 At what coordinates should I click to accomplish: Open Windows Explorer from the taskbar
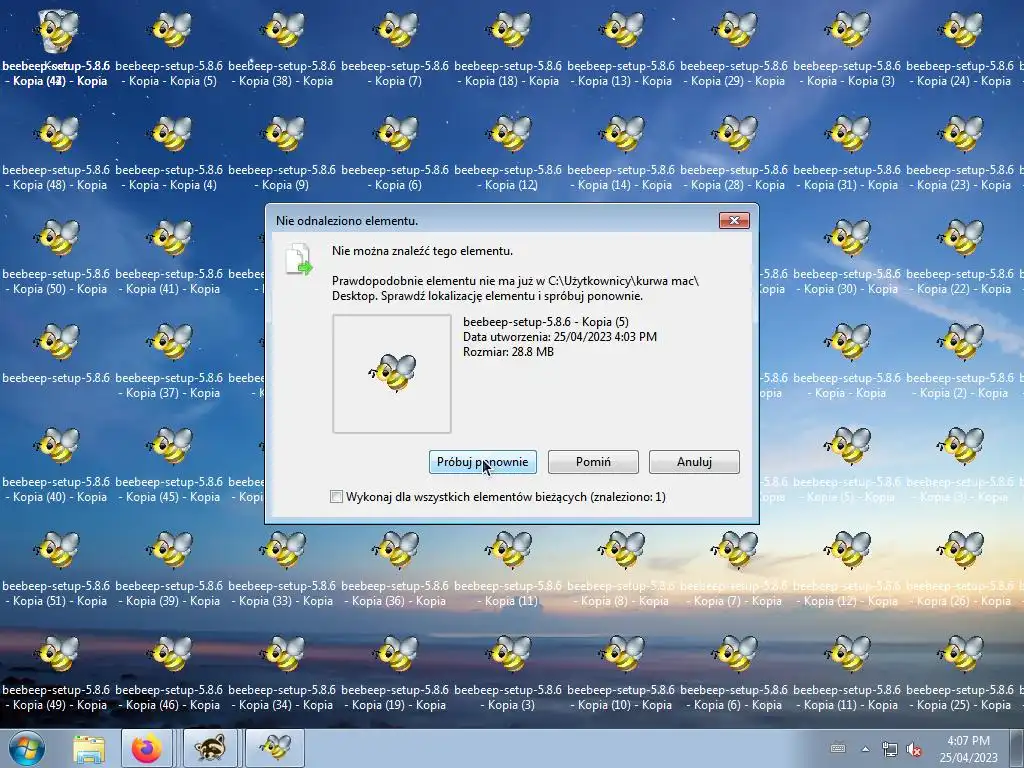(x=89, y=749)
